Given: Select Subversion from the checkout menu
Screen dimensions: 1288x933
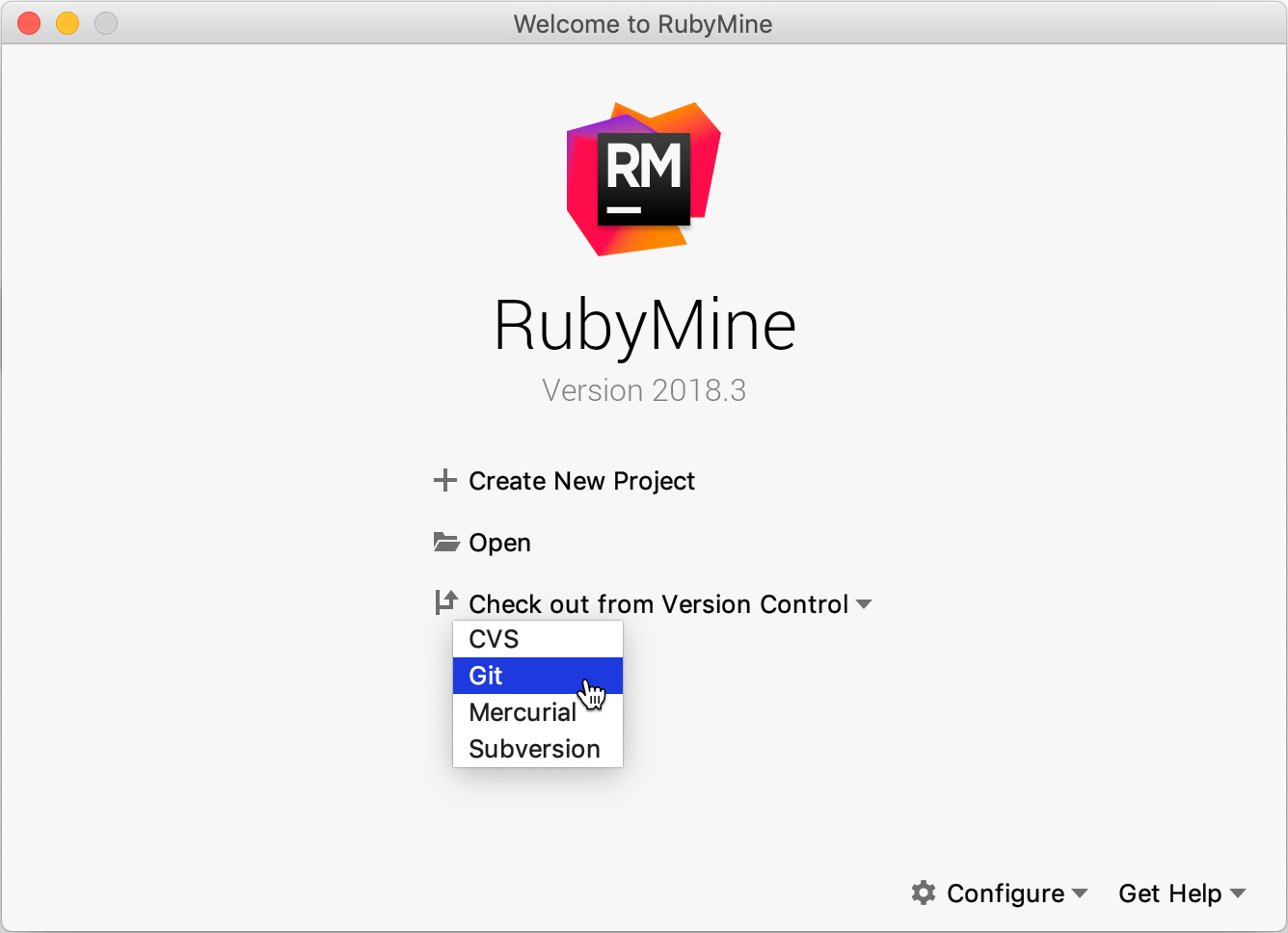Looking at the screenshot, I should click(x=538, y=749).
